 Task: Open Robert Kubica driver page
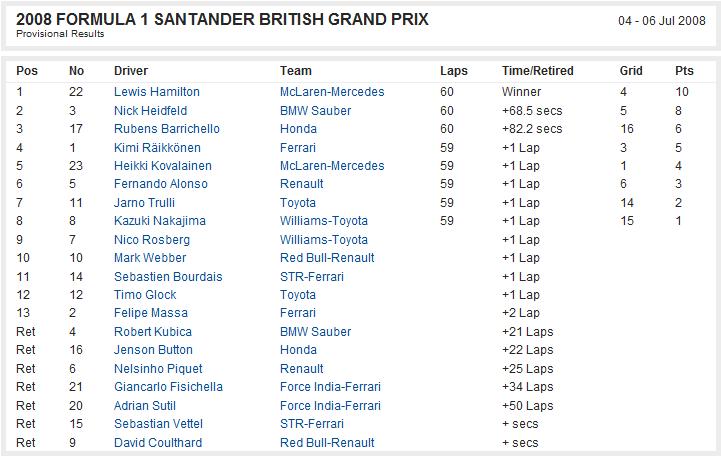point(153,331)
